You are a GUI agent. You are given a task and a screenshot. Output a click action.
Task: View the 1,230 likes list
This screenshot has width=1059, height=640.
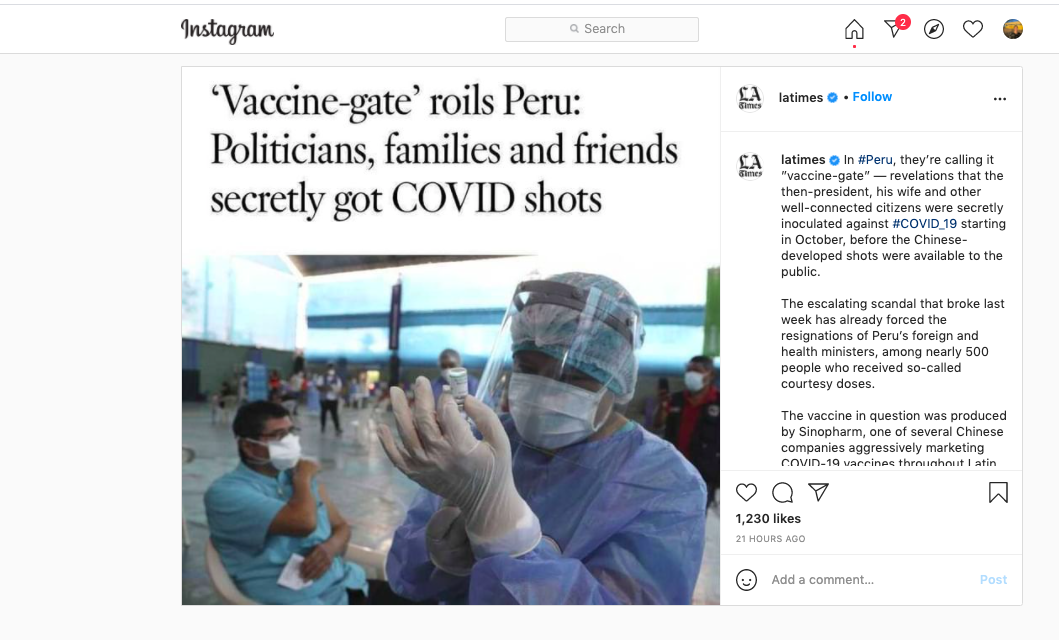[x=768, y=519]
